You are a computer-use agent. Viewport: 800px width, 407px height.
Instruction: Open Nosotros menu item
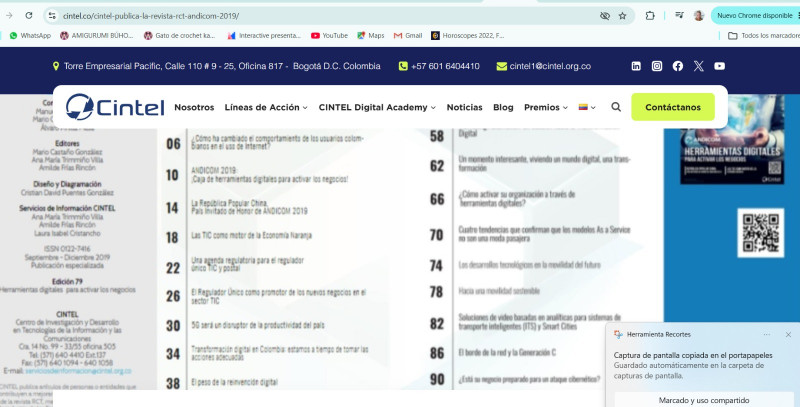point(194,107)
